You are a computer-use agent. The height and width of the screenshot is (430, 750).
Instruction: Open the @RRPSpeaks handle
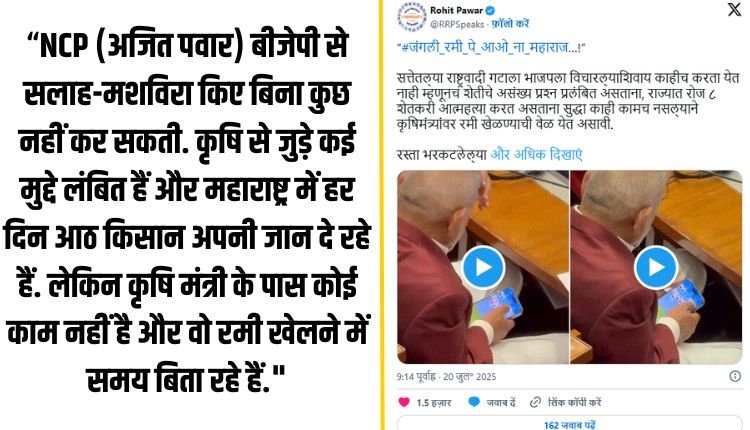pos(457,24)
